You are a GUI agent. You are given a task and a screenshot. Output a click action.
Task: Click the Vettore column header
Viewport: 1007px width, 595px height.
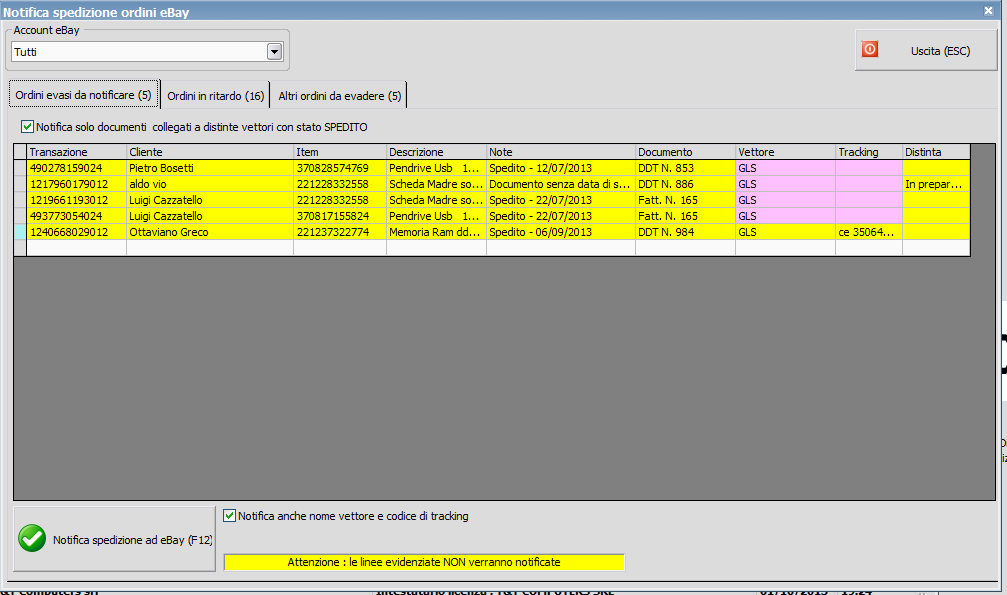(785, 152)
